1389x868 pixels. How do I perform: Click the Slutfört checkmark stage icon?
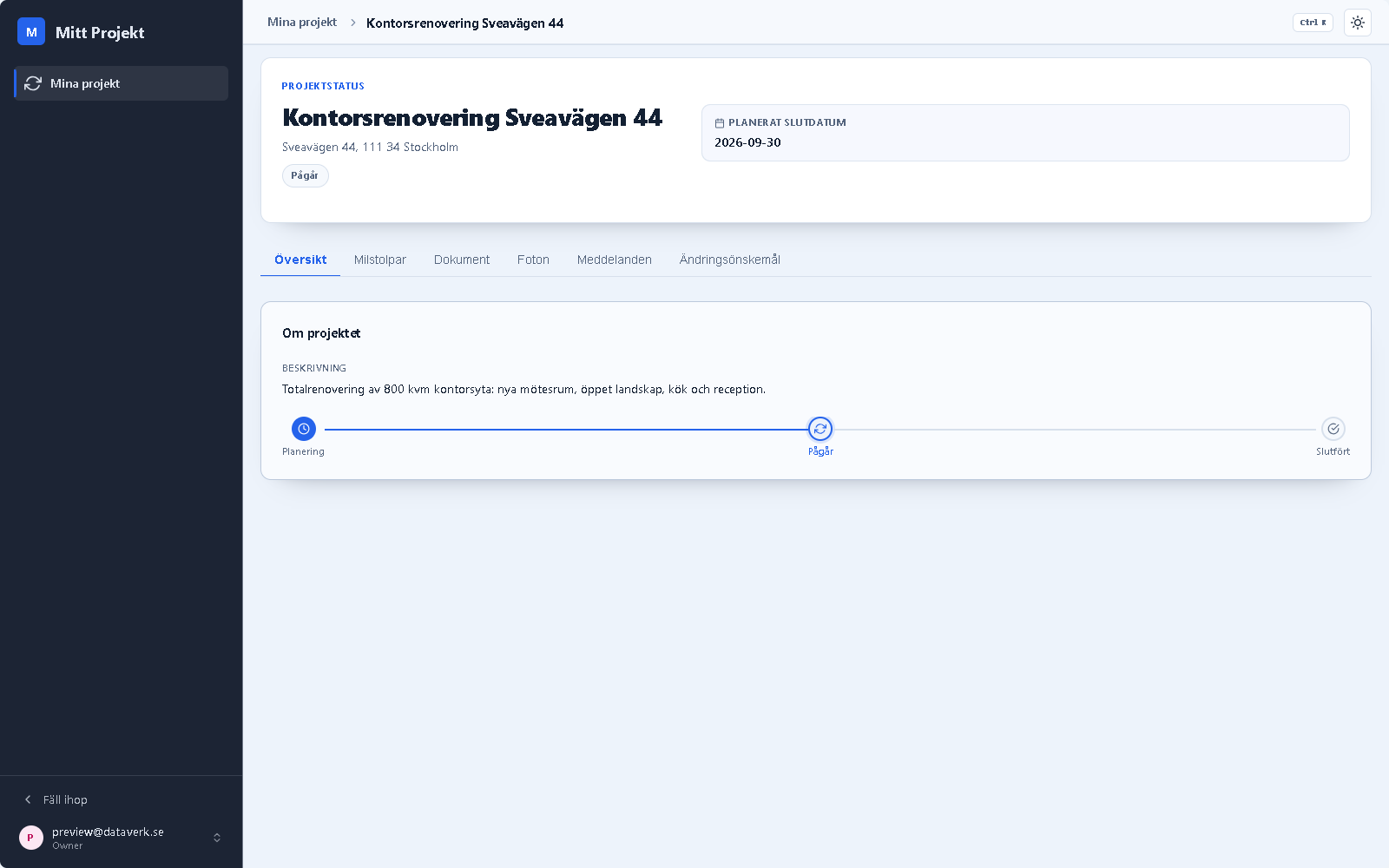click(1333, 429)
